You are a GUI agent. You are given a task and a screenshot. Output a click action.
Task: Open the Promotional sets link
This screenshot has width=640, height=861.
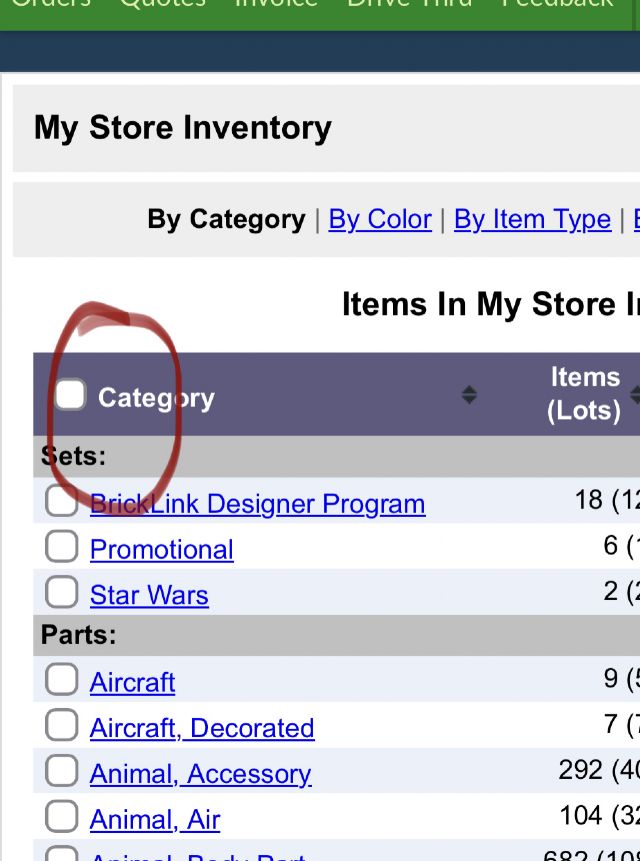click(162, 549)
